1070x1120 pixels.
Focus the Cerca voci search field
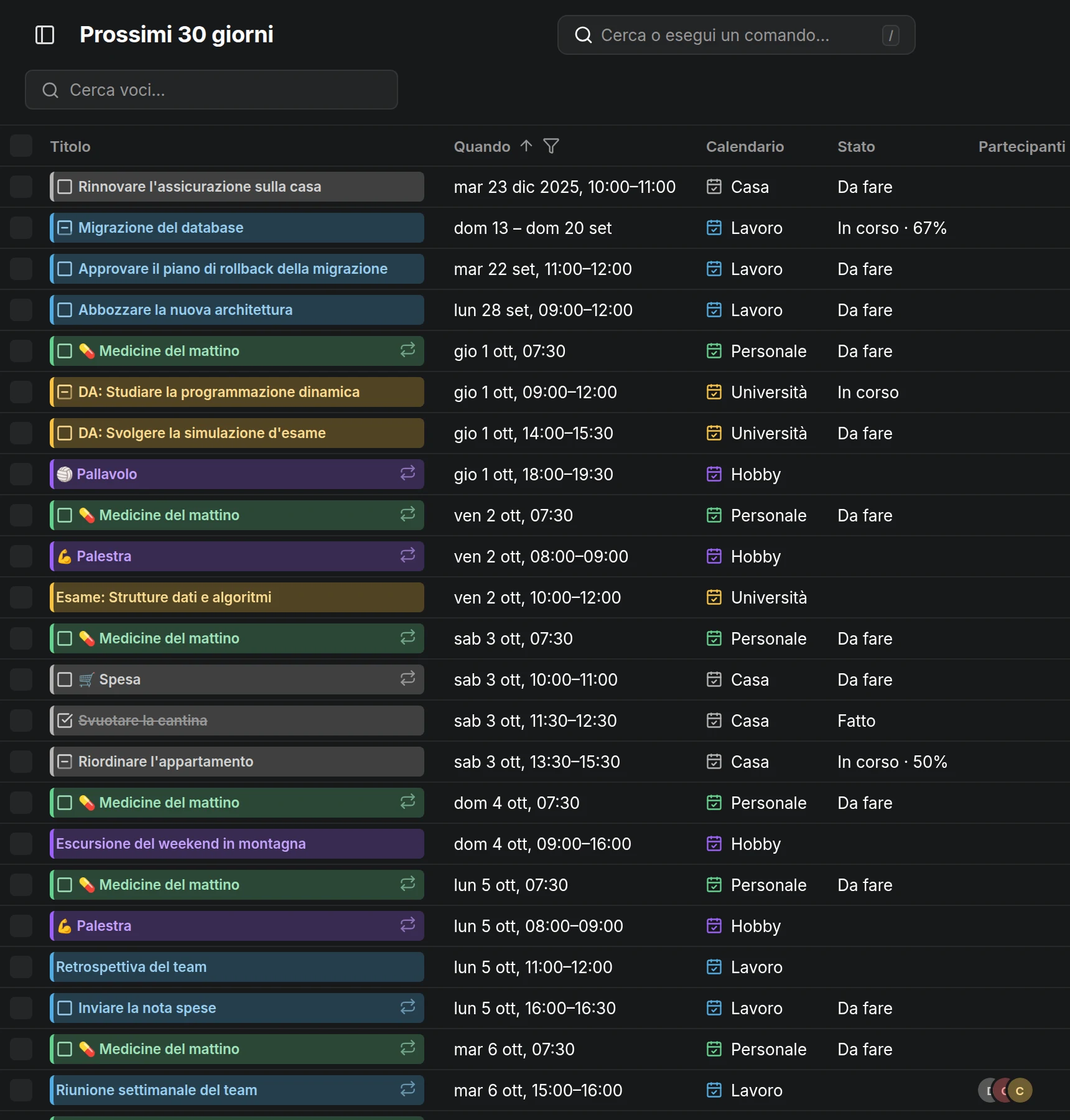212,90
